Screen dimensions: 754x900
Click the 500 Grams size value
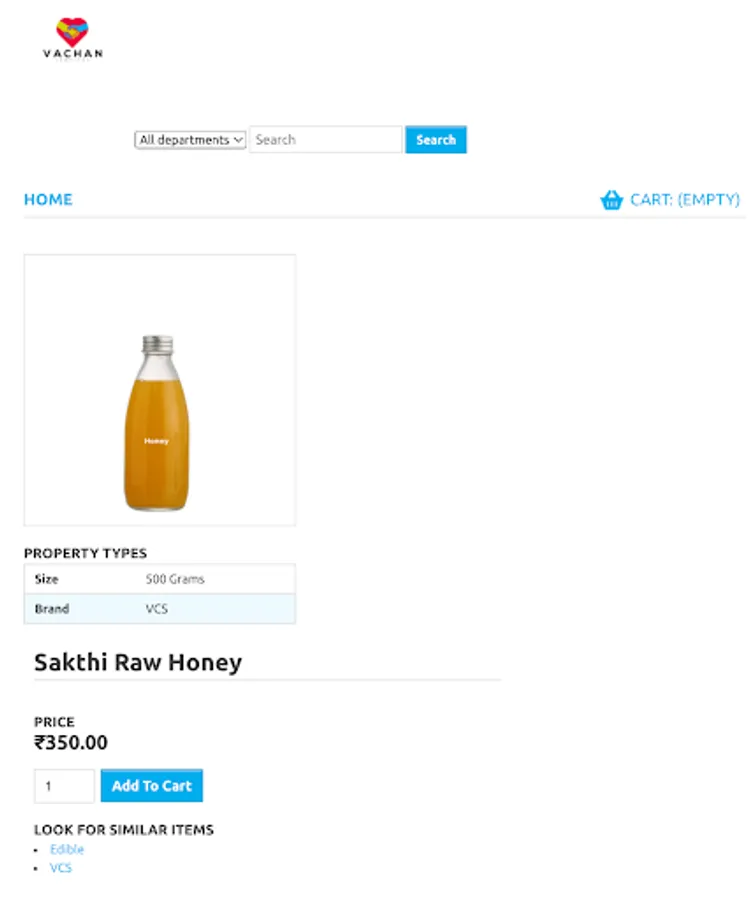coord(175,579)
